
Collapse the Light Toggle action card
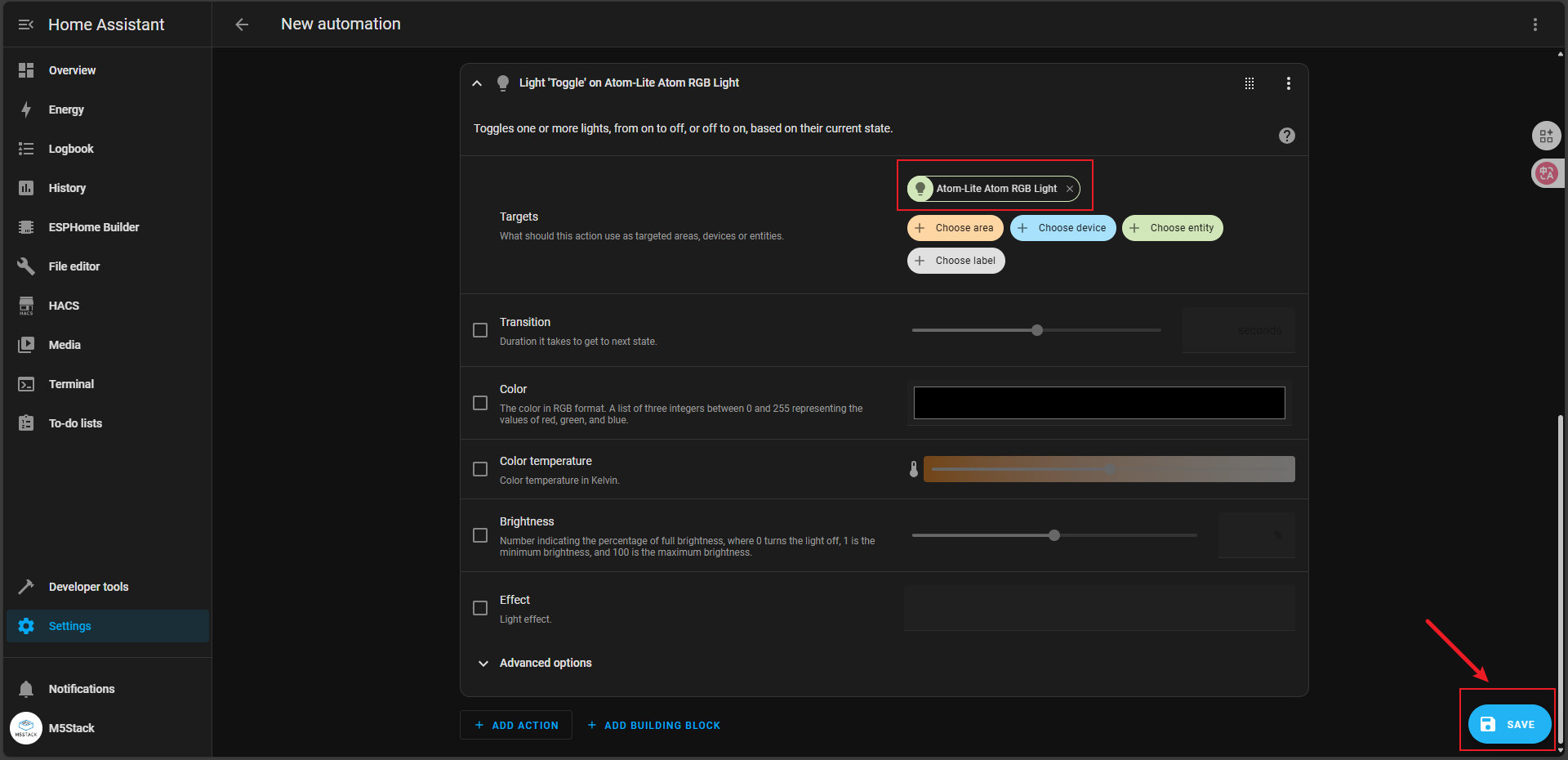click(477, 83)
